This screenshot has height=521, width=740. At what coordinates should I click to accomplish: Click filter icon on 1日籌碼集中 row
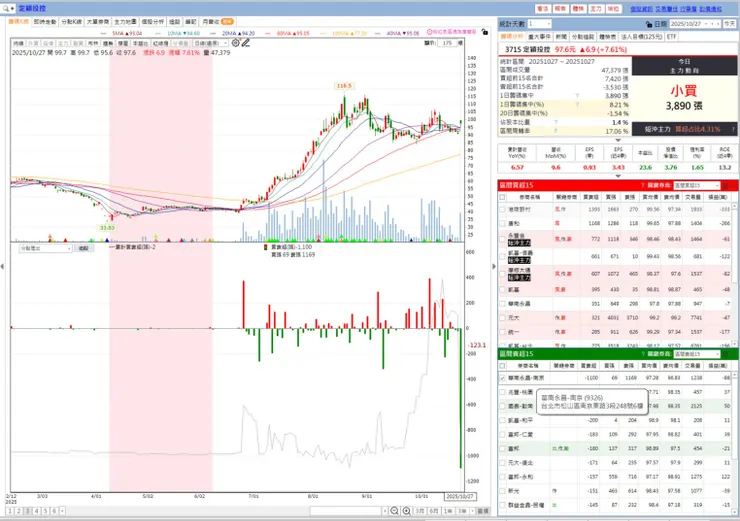[x=577, y=96]
